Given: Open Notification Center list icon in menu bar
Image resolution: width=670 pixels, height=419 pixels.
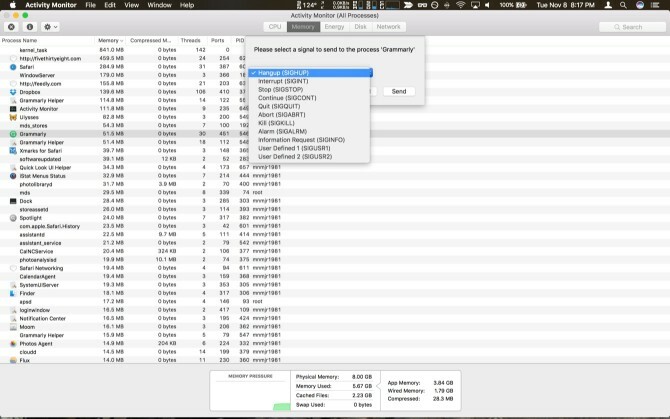Looking at the screenshot, I should 655,5.
